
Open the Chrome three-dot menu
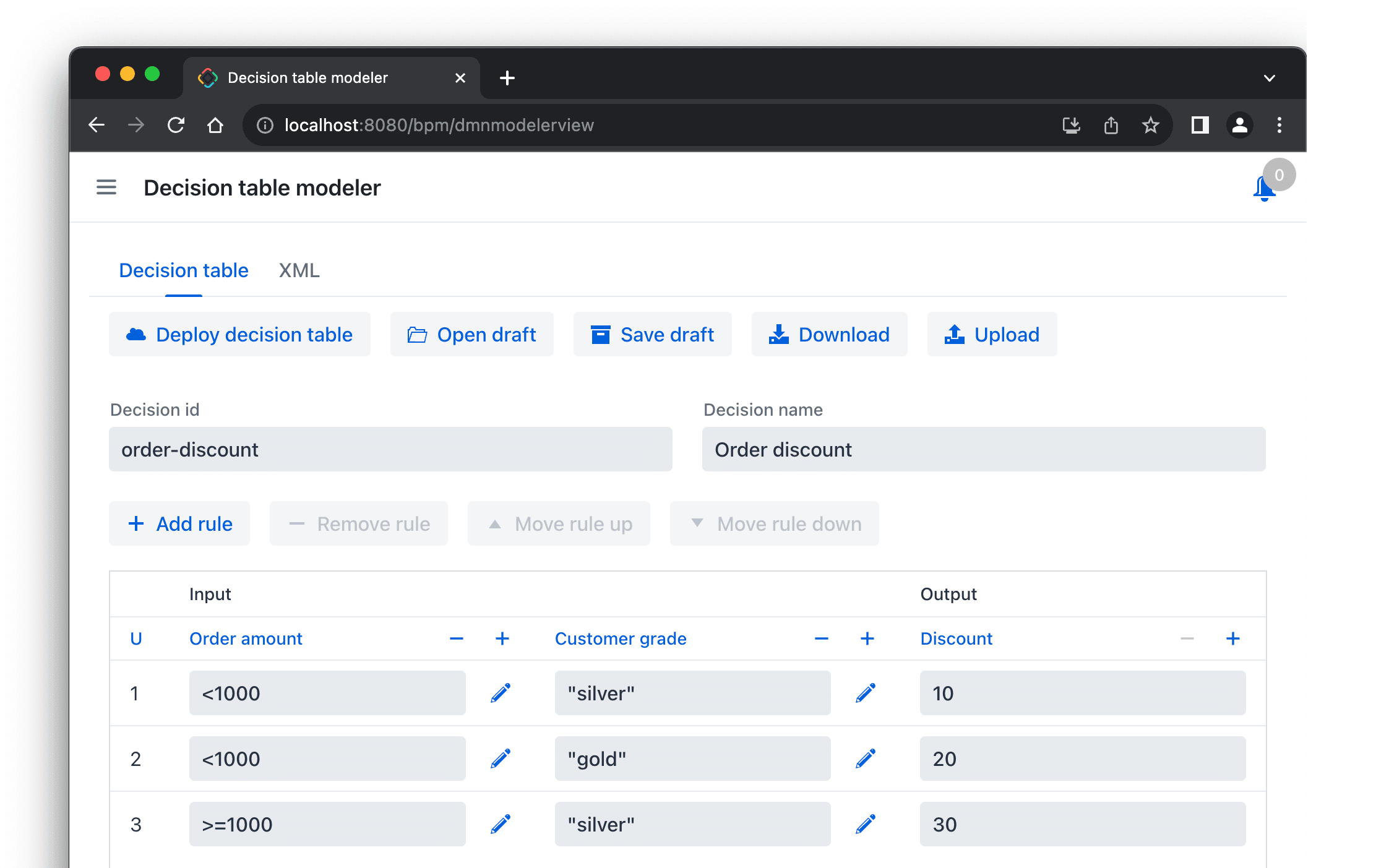click(1279, 125)
